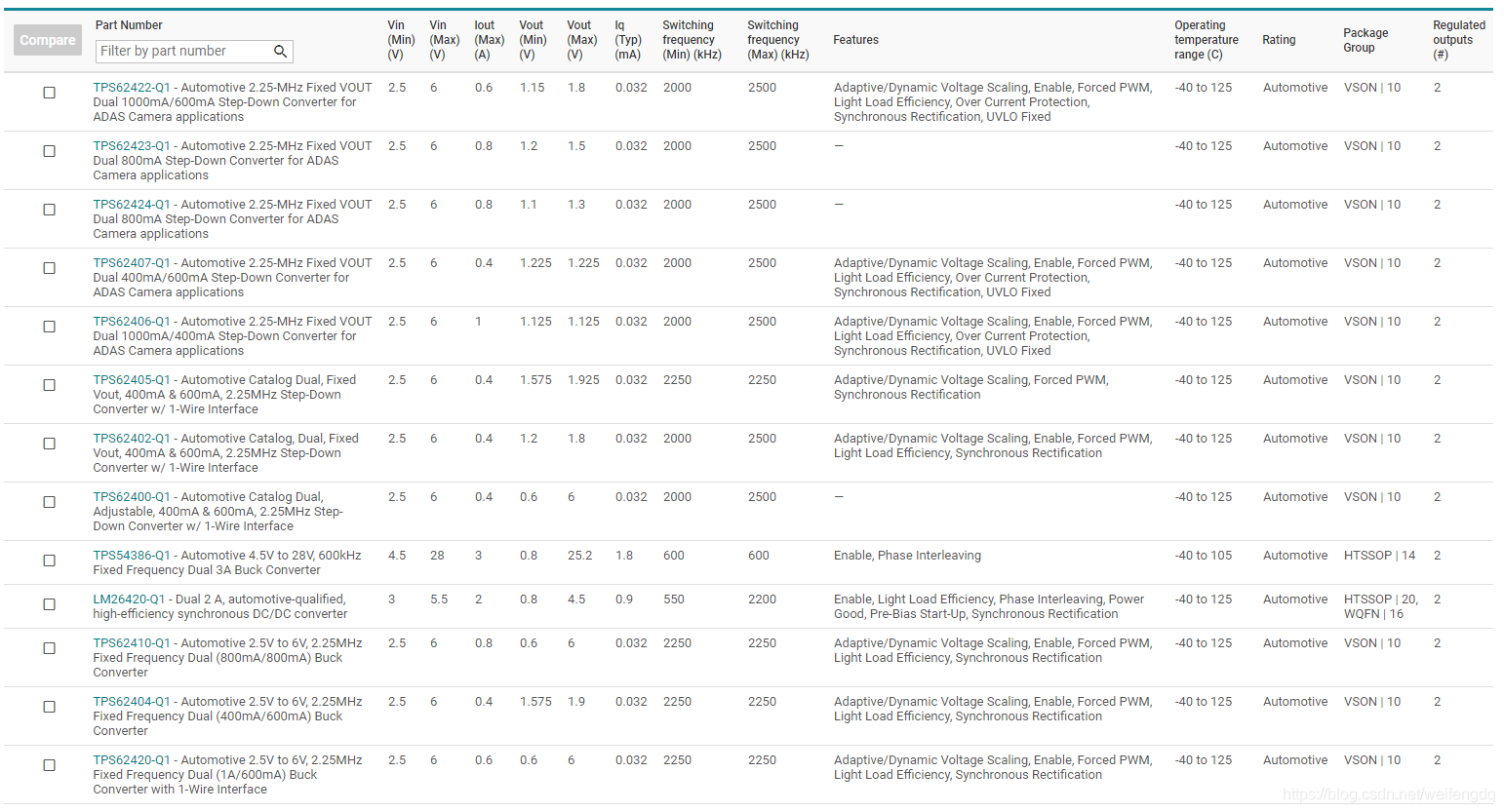Viewport: 1504px width, 812px height.
Task: Open the TPS54386-Q1 part description
Action: point(227,562)
